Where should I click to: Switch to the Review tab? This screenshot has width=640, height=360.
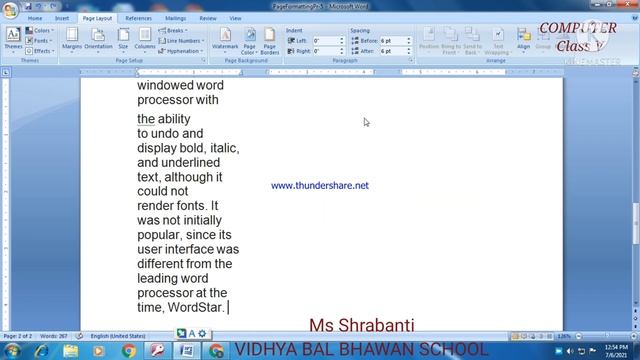[208, 18]
